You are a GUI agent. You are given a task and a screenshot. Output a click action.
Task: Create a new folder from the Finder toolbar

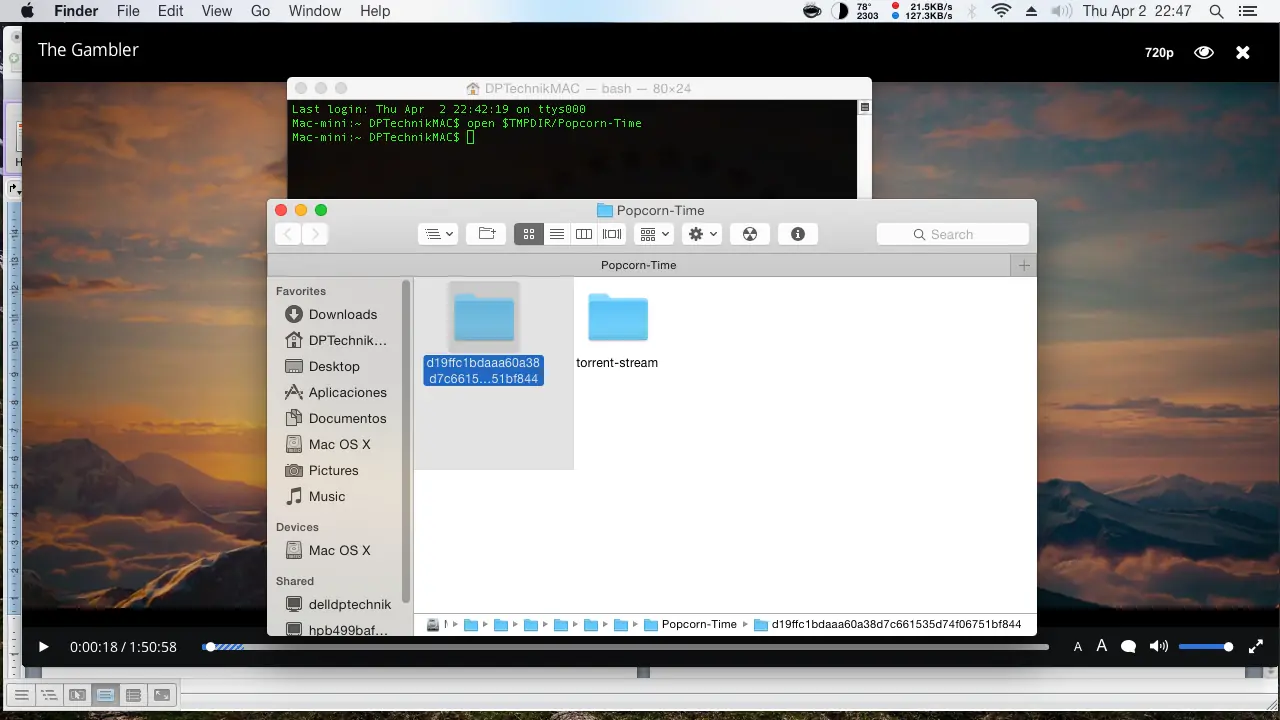487,234
